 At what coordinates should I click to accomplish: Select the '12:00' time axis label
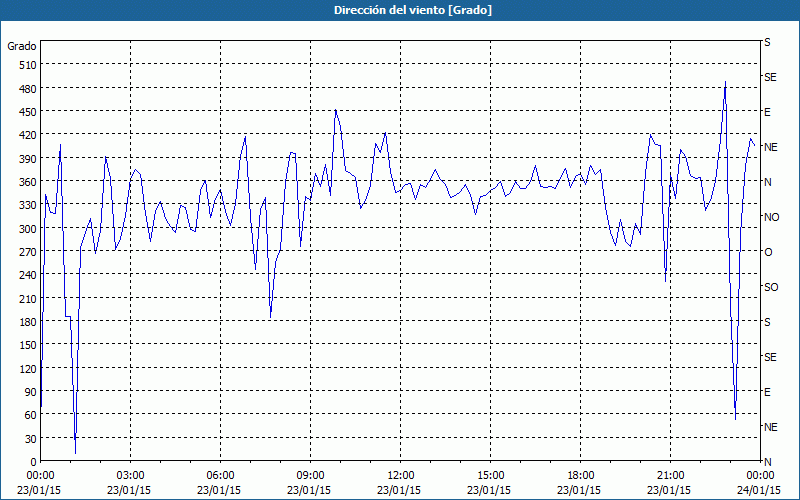(x=402, y=476)
